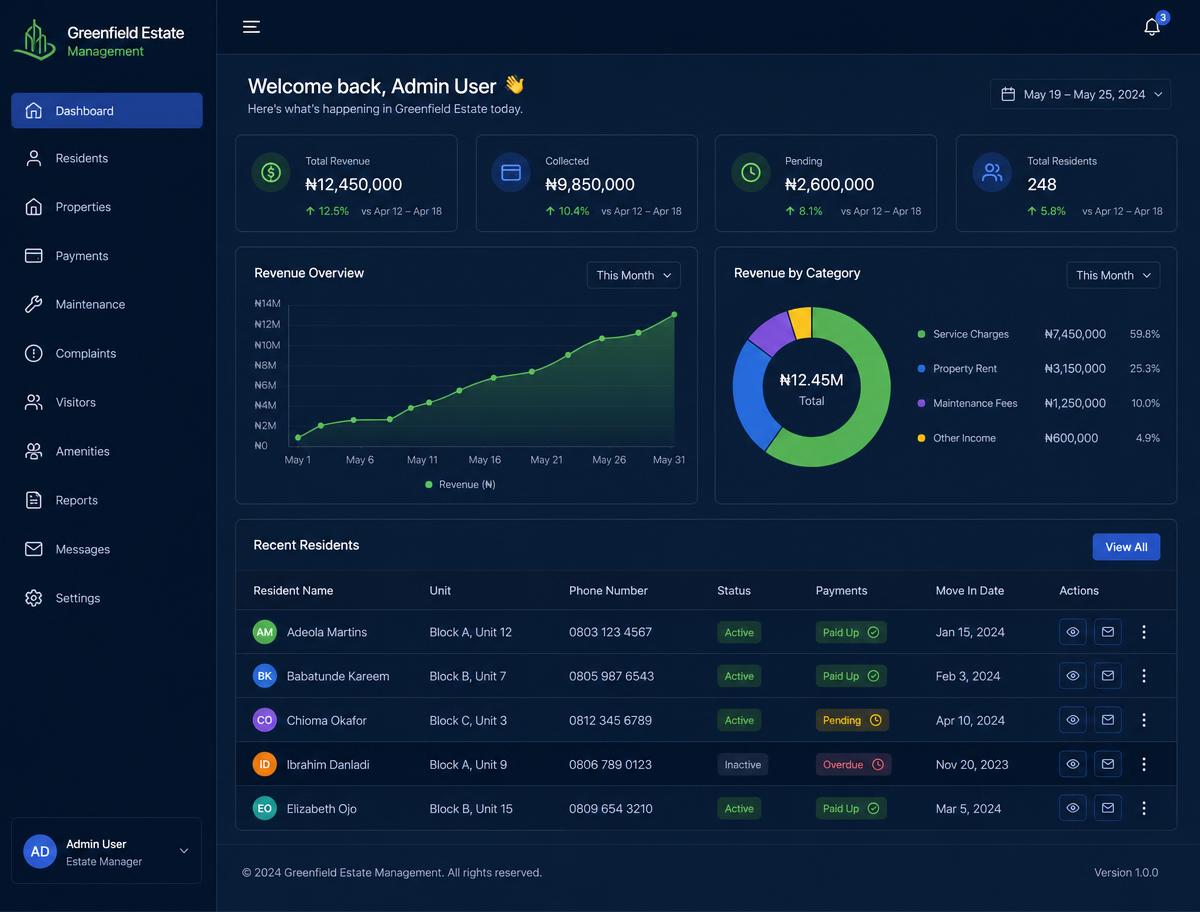Viewport: 1200px width, 912px height.
Task: Open more options for Chioma Okafor
Action: [1144, 720]
